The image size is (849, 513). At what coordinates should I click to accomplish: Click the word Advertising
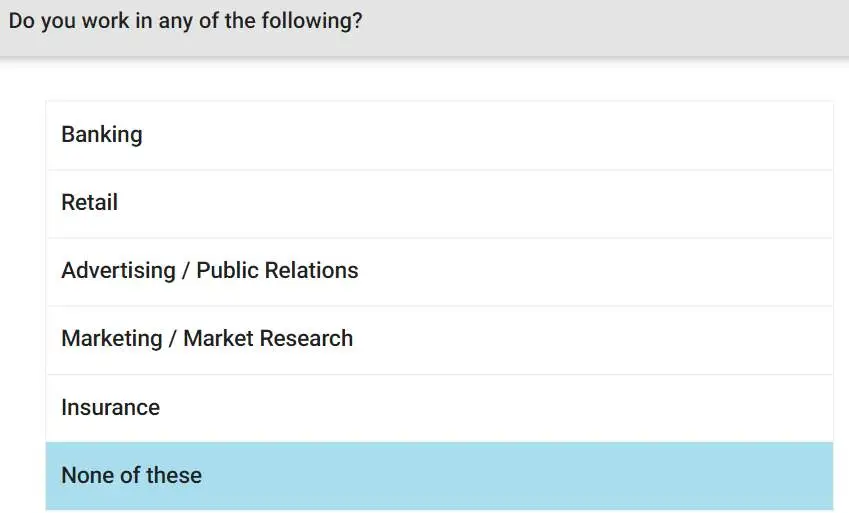click(119, 270)
